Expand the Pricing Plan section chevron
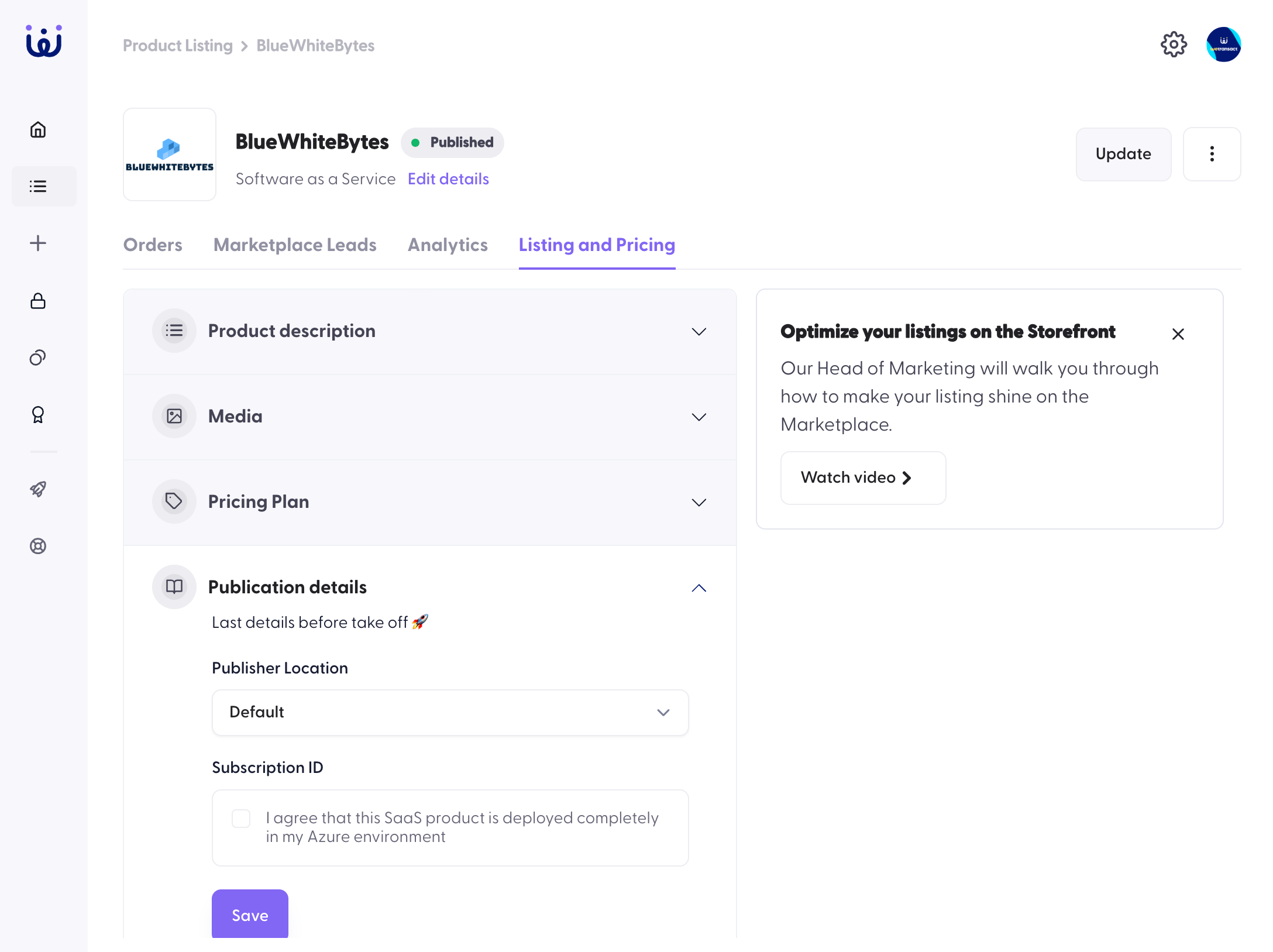The width and height of the screenshot is (1273, 952). 699,503
